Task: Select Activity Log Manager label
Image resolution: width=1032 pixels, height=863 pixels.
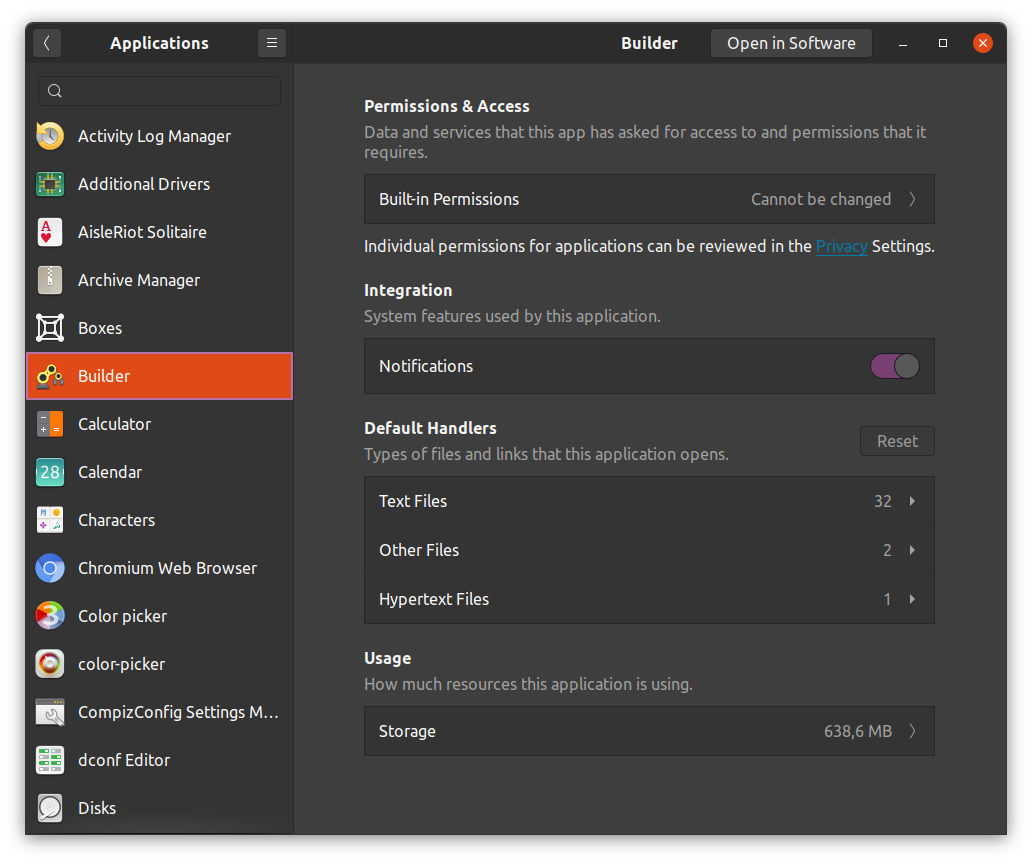Action: click(155, 136)
